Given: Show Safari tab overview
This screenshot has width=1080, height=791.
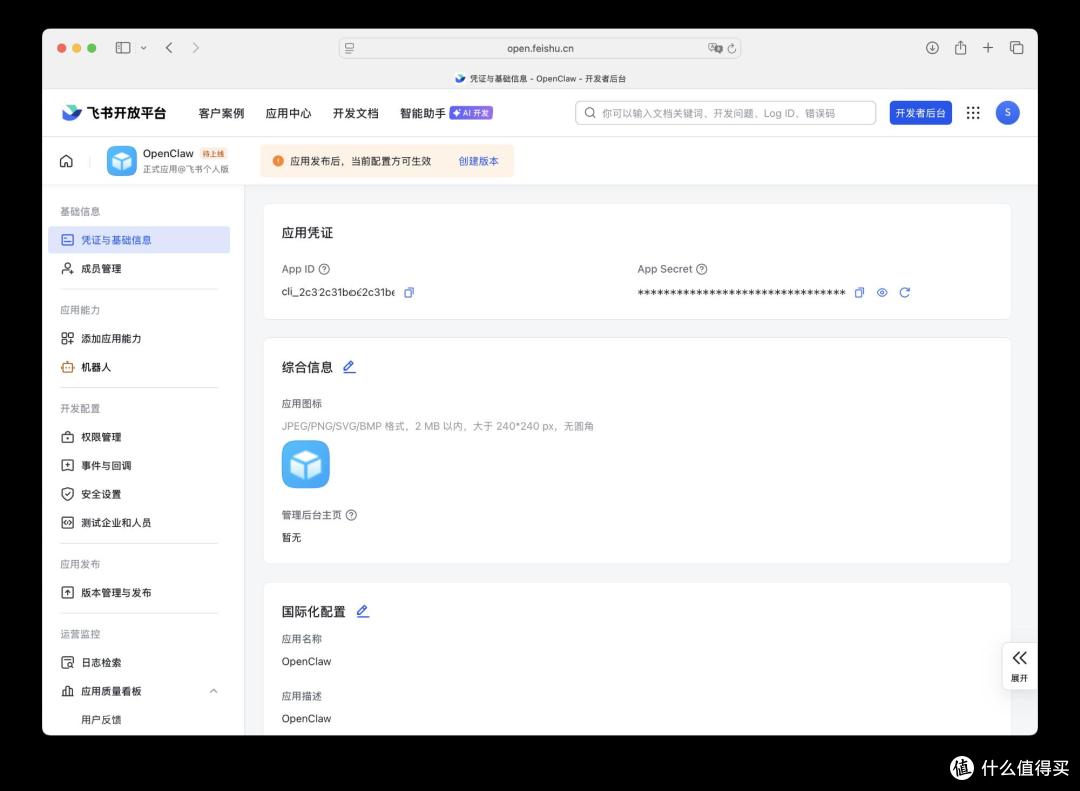Looking at the screenshot, I should tap(1017, 48).
